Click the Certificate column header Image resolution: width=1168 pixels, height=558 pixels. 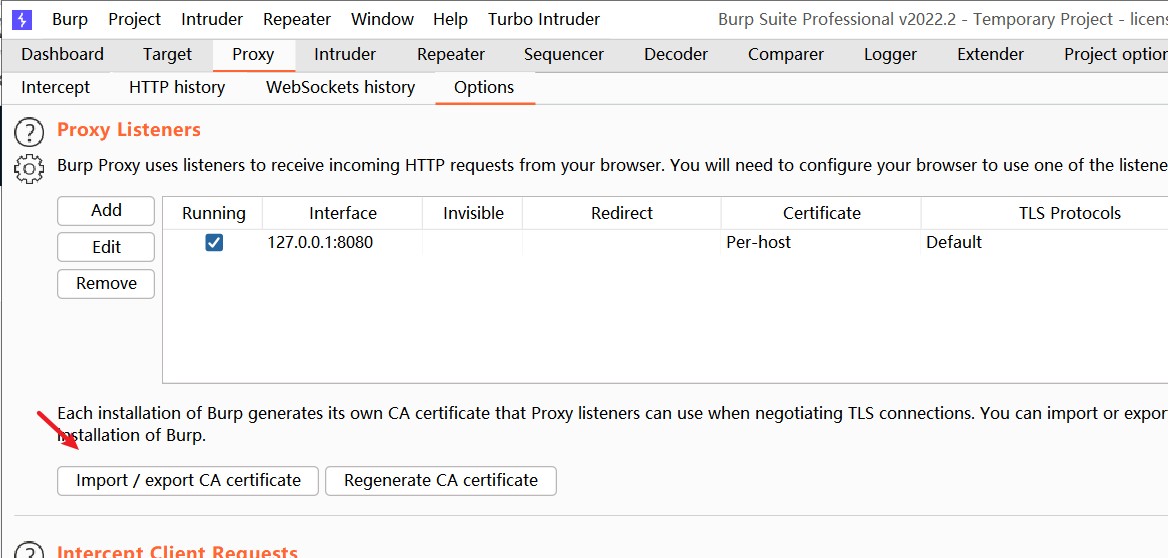tap(822, 213)
